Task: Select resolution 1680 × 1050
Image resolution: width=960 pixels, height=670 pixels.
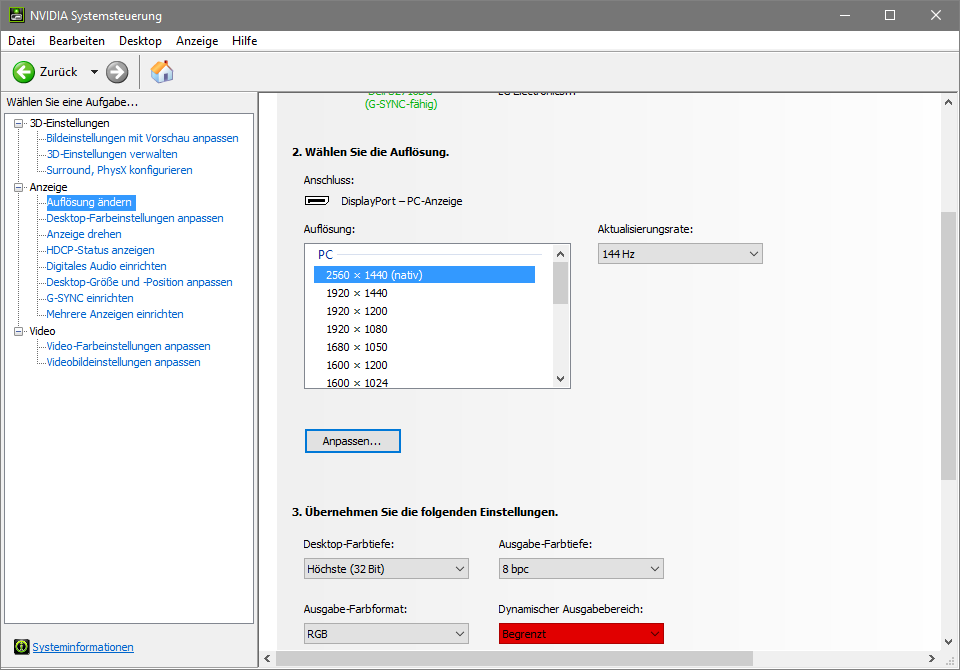Action: (357, 347)
